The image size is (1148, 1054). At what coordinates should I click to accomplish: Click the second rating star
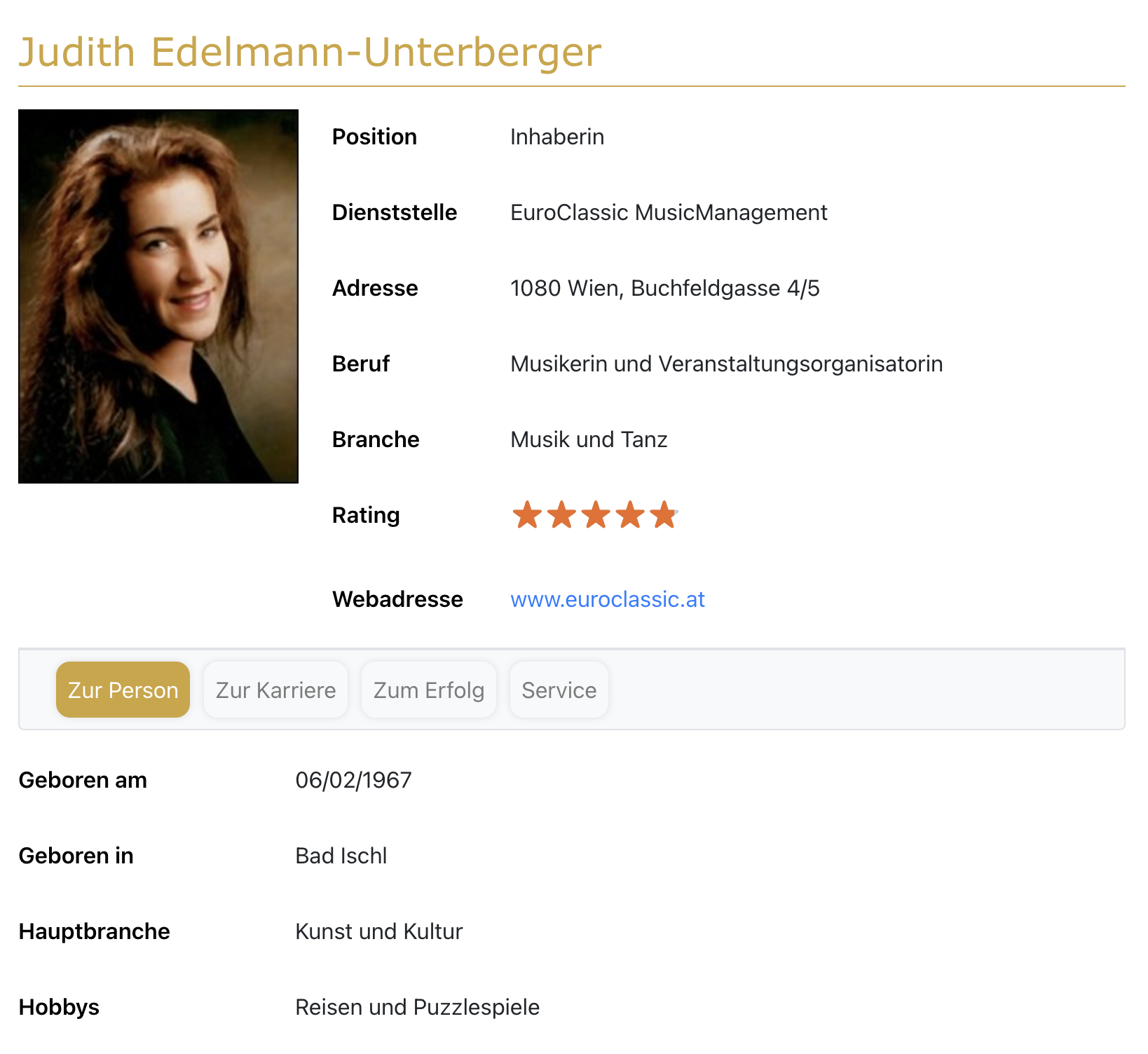coord(561,515)
